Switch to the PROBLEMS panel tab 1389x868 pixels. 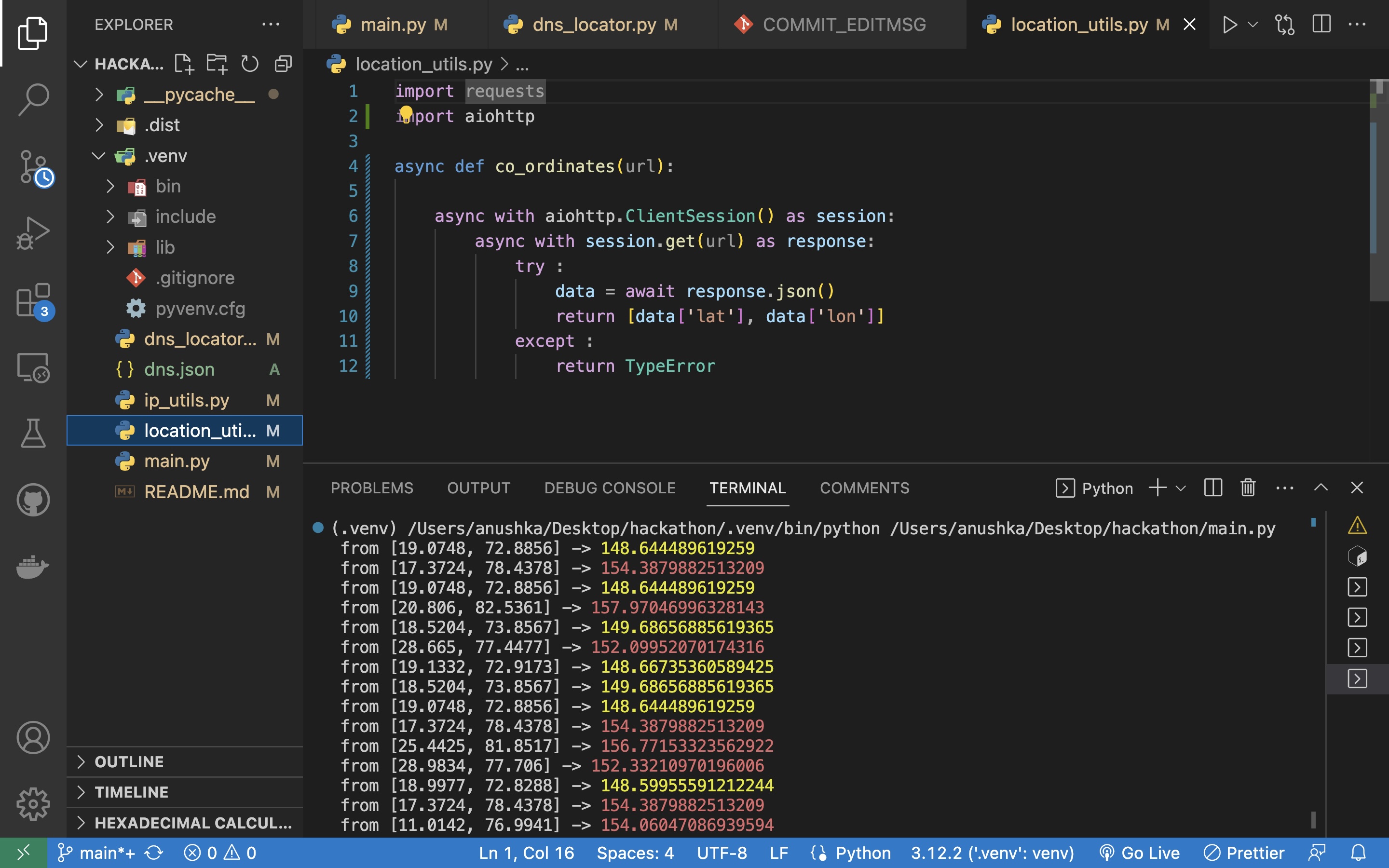tap(371, 488)
